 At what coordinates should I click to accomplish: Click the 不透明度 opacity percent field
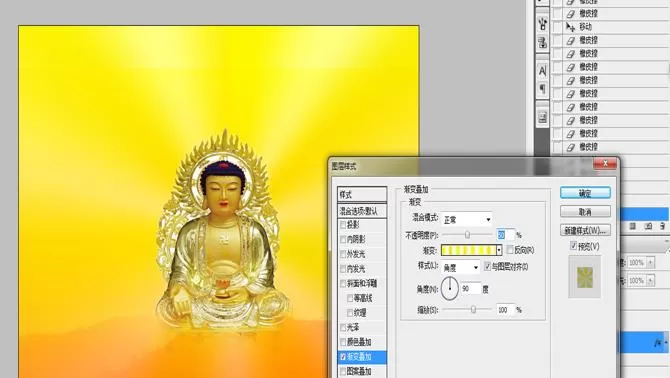pyautogui.click(x=505, y=234)
